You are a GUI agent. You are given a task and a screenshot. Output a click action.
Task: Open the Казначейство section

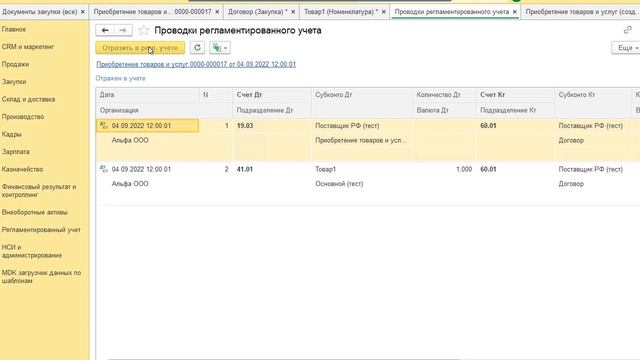(x=22, y=169)
